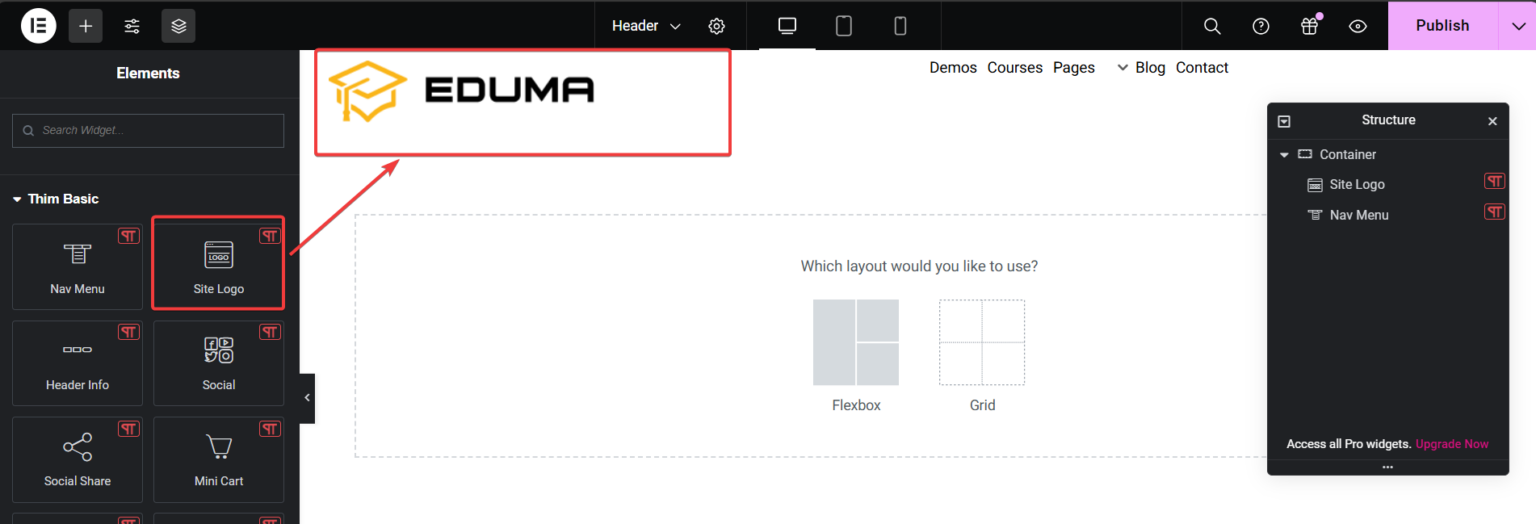
Task: Click the Add Element plus button
Action: [x=85, y=26]
